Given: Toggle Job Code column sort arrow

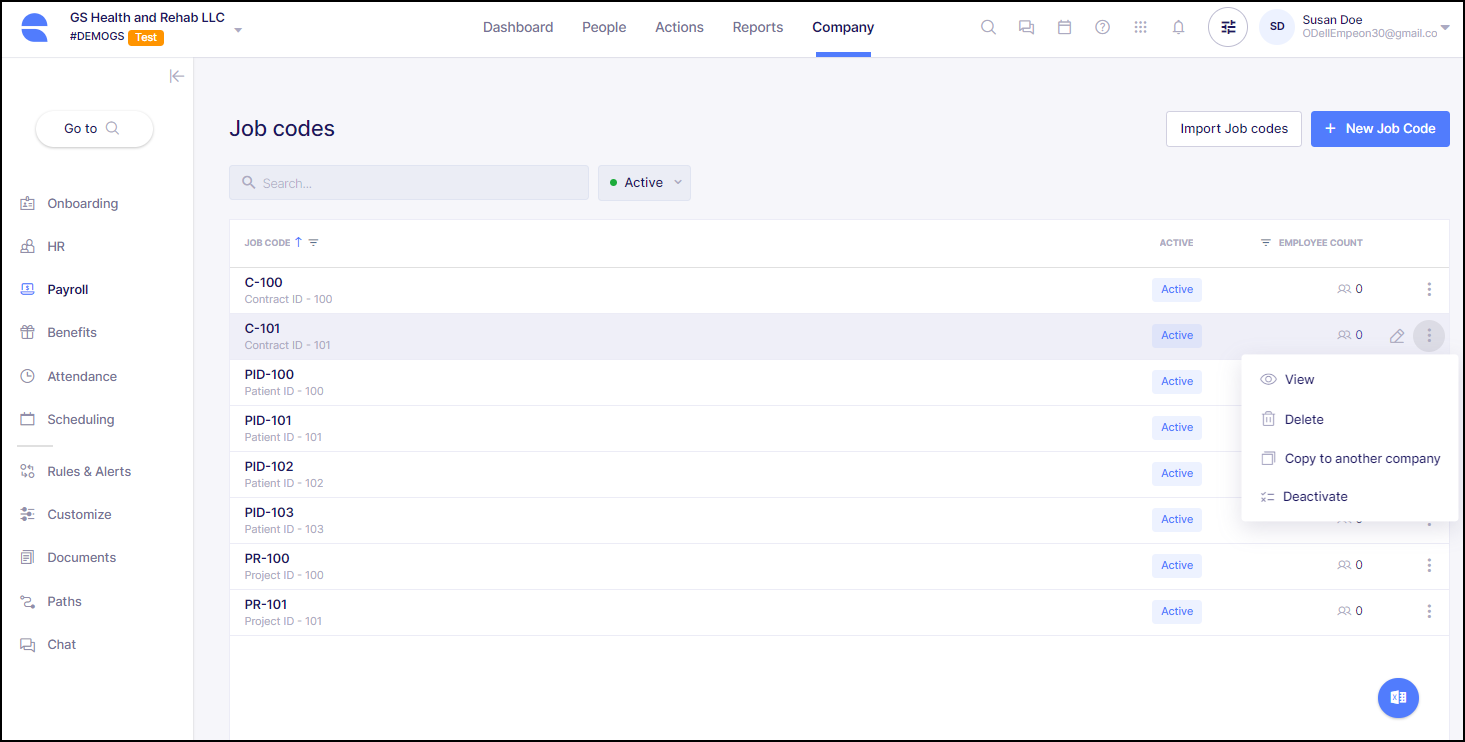Looking at the screenshot, I should point(298,243).
